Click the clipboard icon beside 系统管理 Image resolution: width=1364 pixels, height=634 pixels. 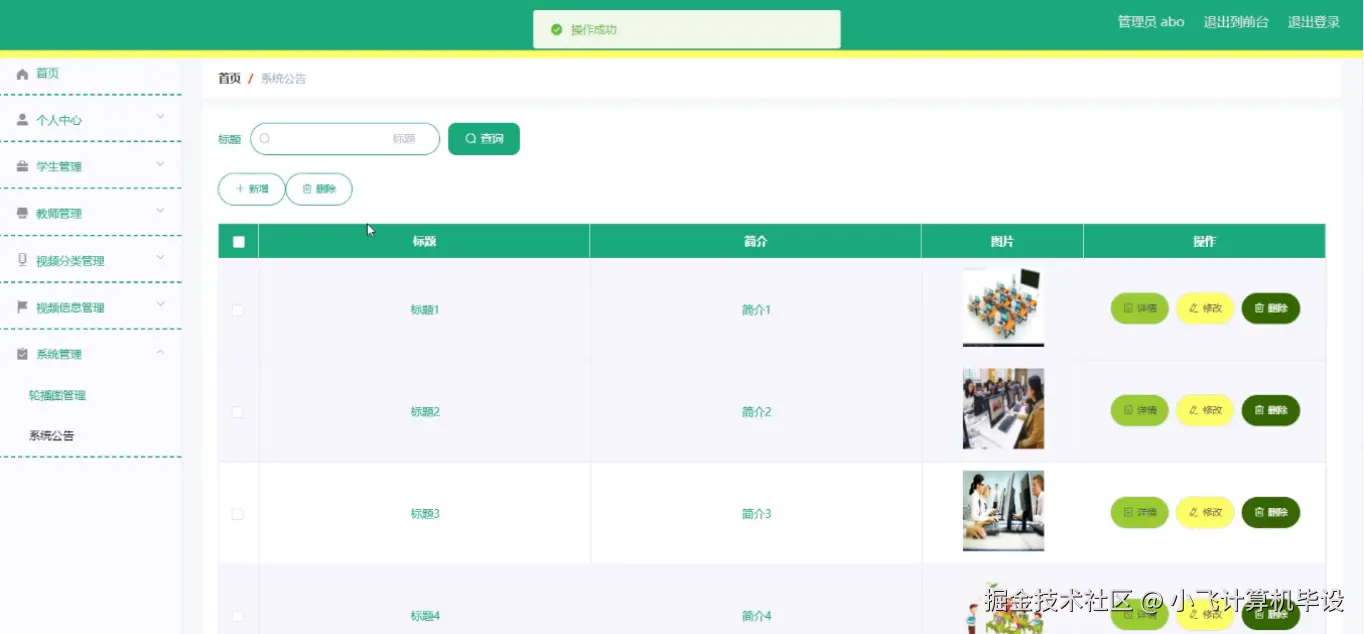tap(22, 354)
